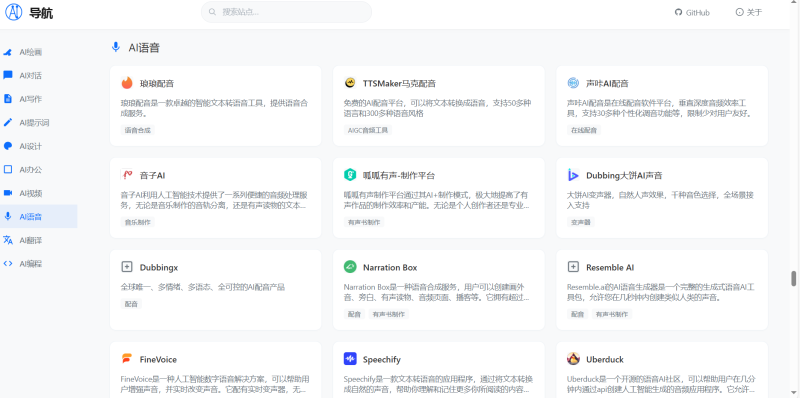Click the AI语音 section heading microphone icon
Viewport: 800px width, 398px height.
pyautogui.click(x=116, y=47)
